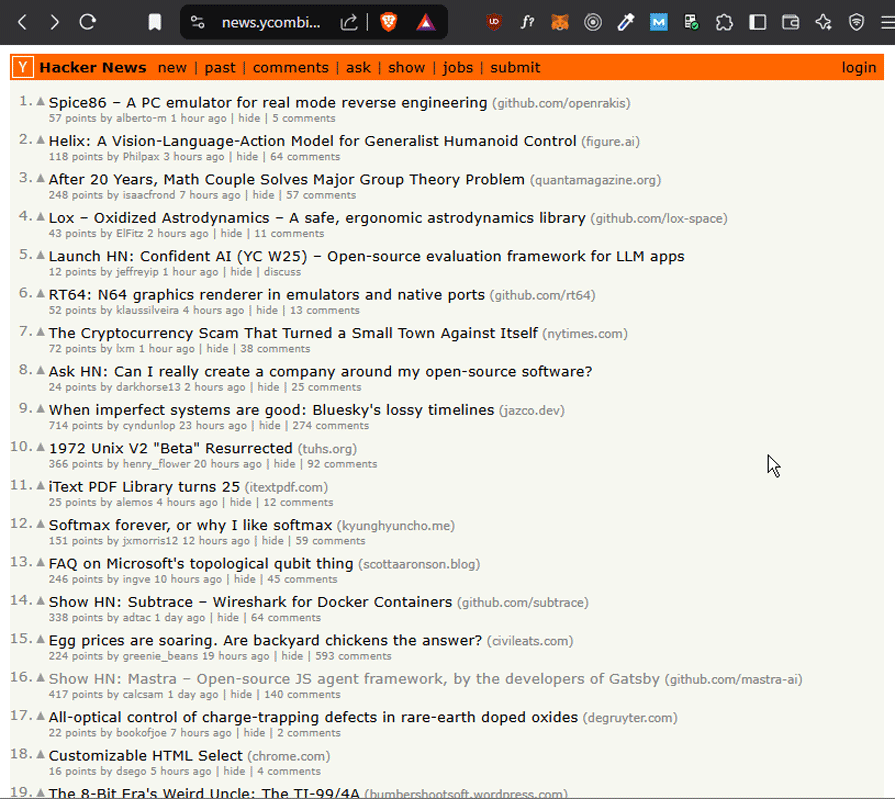Hide the story about soaring egg prices

coord(291,656)
